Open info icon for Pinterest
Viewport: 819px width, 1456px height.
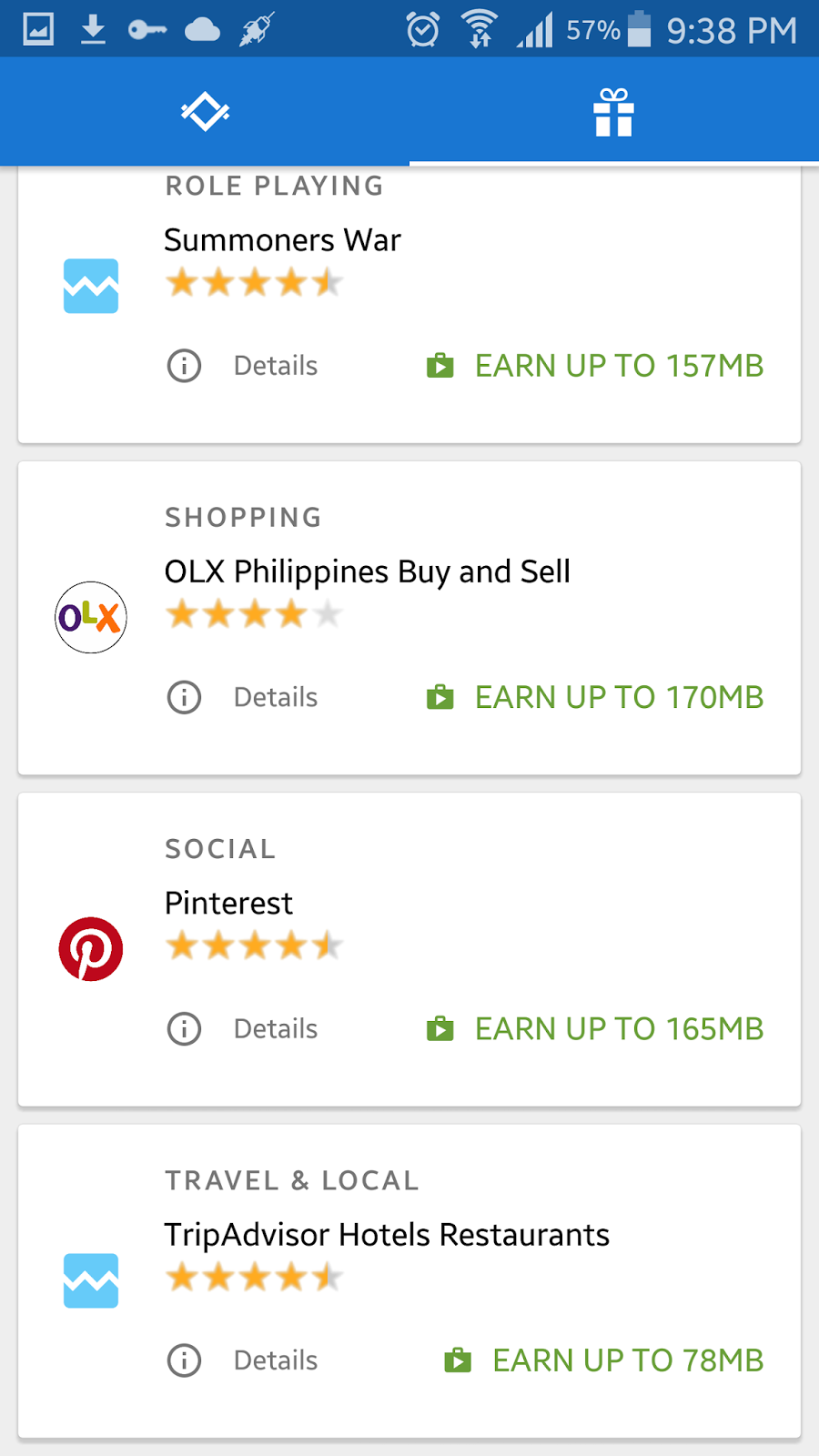(184, 1029)
